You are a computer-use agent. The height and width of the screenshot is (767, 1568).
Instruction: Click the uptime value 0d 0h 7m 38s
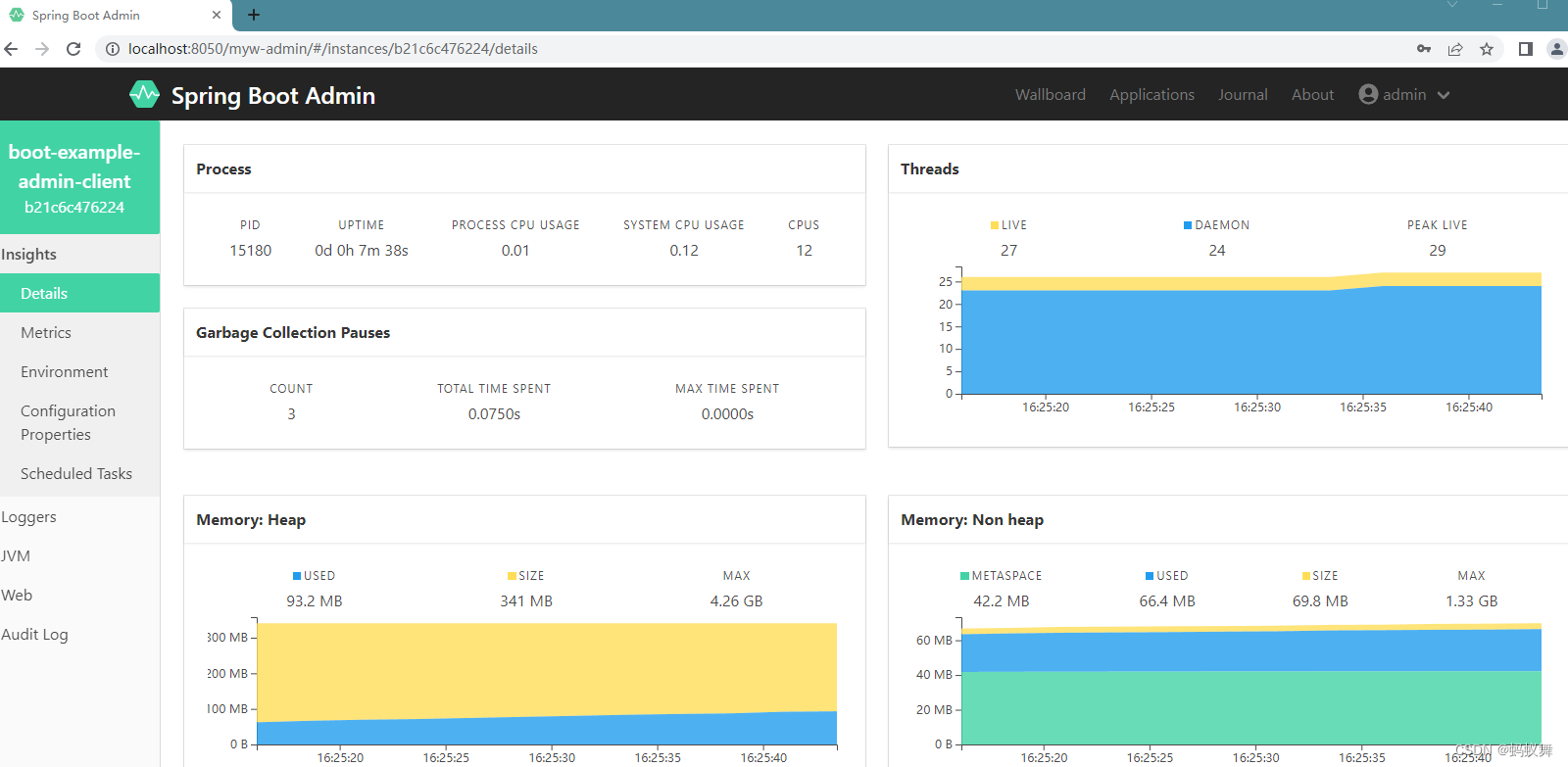point(362,251)
